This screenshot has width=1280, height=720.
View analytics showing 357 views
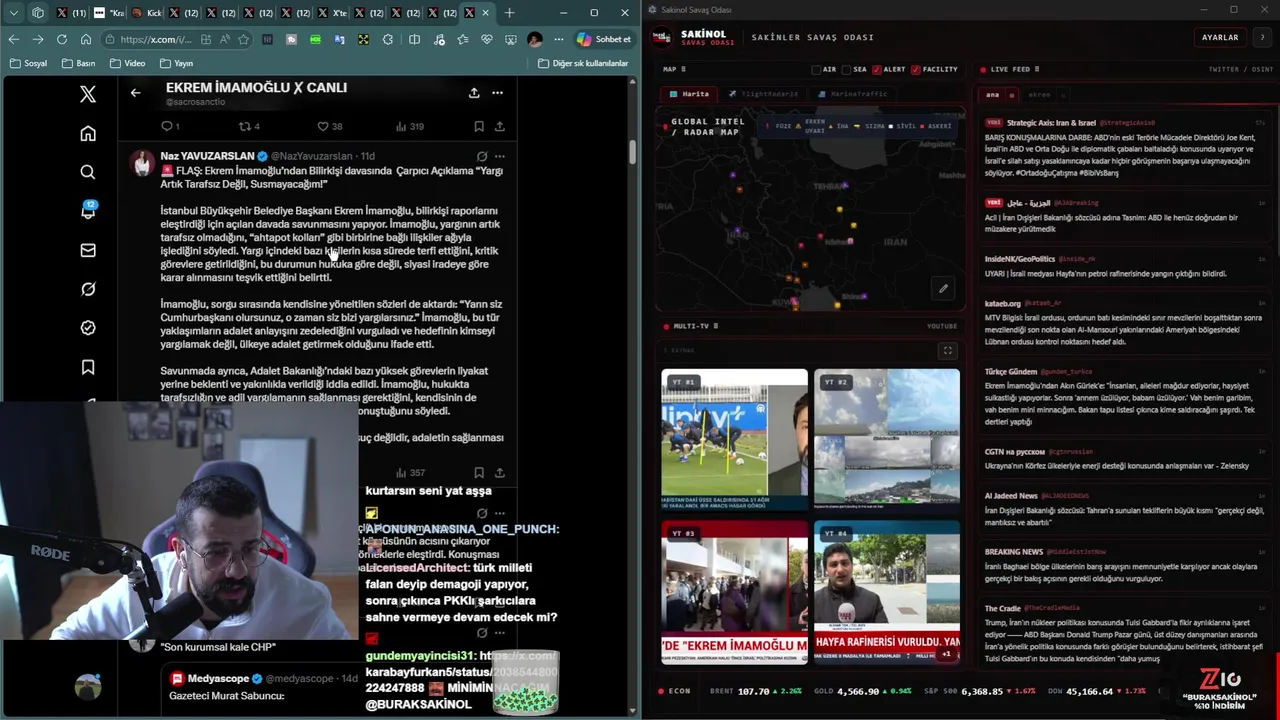(411, 473)
